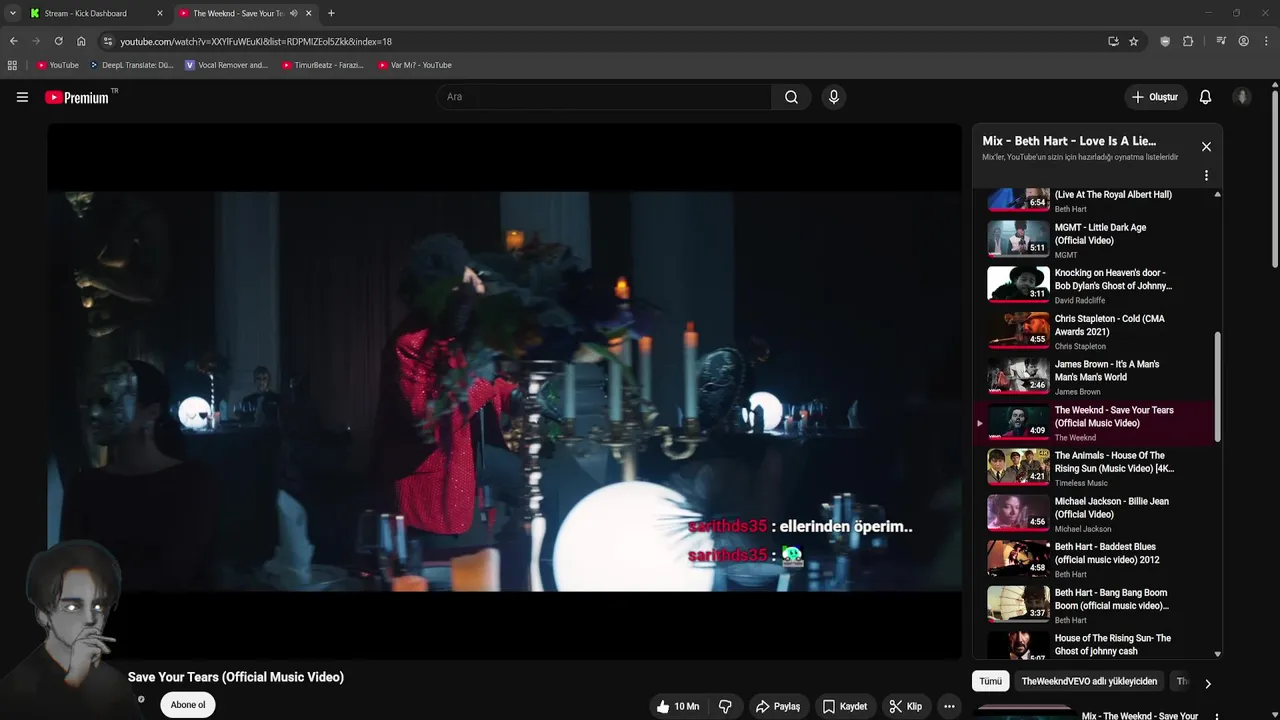The width and height of the screenshot is (1280, 720).
Task: Open a new browser tab
Action: (x=331, y=13)
